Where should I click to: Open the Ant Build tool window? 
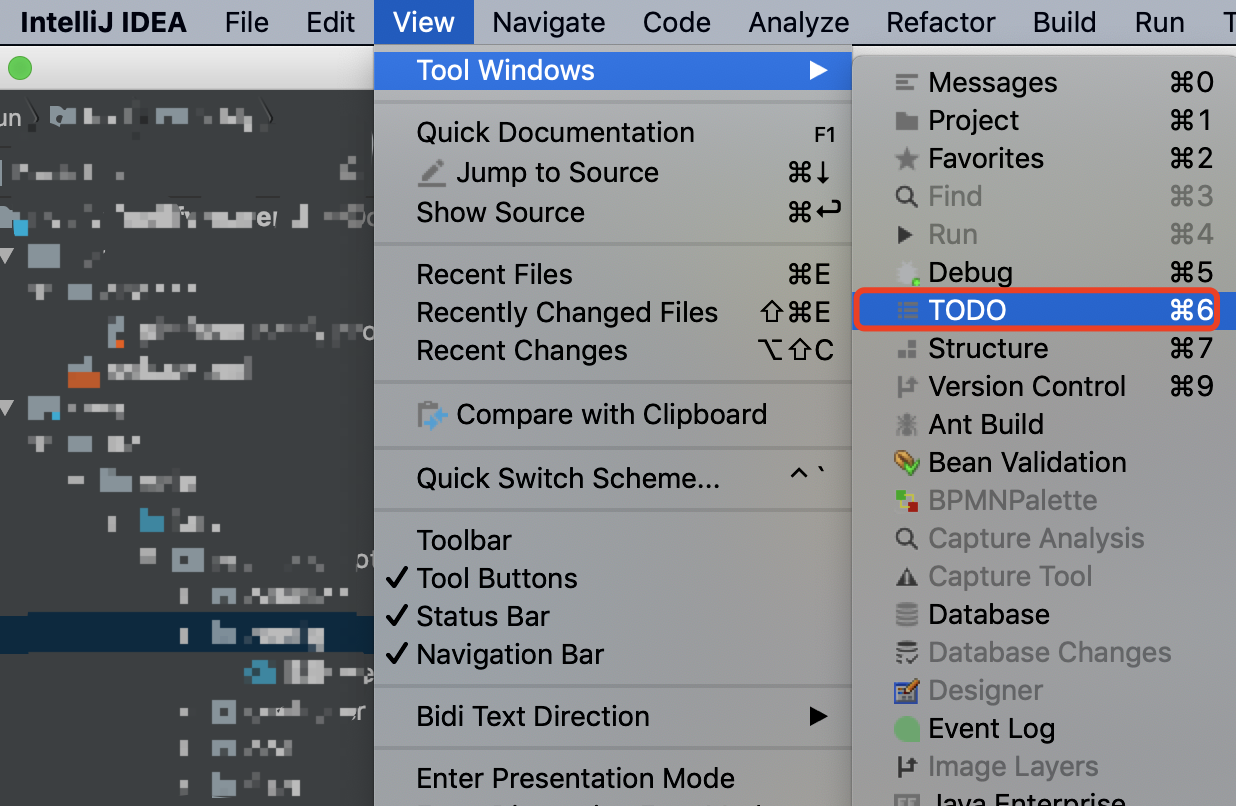tap(983, 424)
